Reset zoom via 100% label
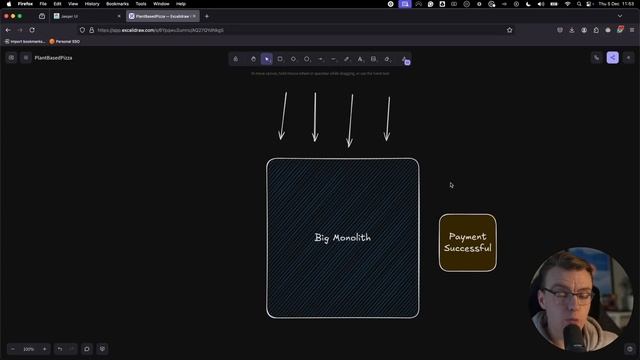 point(29,349)
